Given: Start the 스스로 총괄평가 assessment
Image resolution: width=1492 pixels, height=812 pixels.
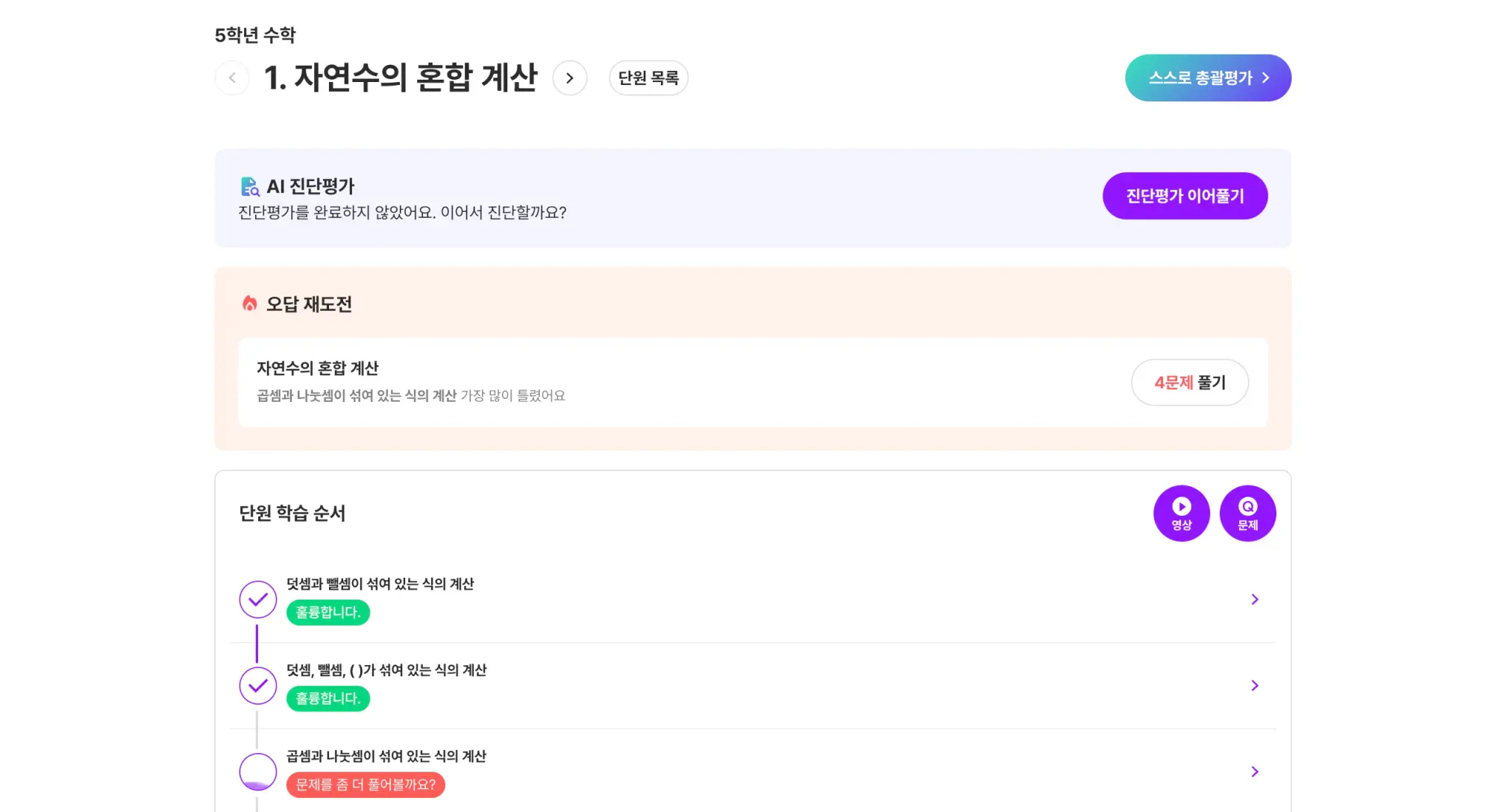Looking at the screenshot, I should click(1207, 77).
